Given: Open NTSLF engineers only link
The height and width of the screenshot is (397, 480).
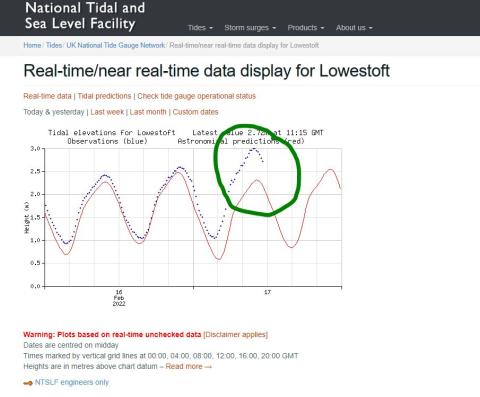Looking at the screenshot, I should coord(72,382).
